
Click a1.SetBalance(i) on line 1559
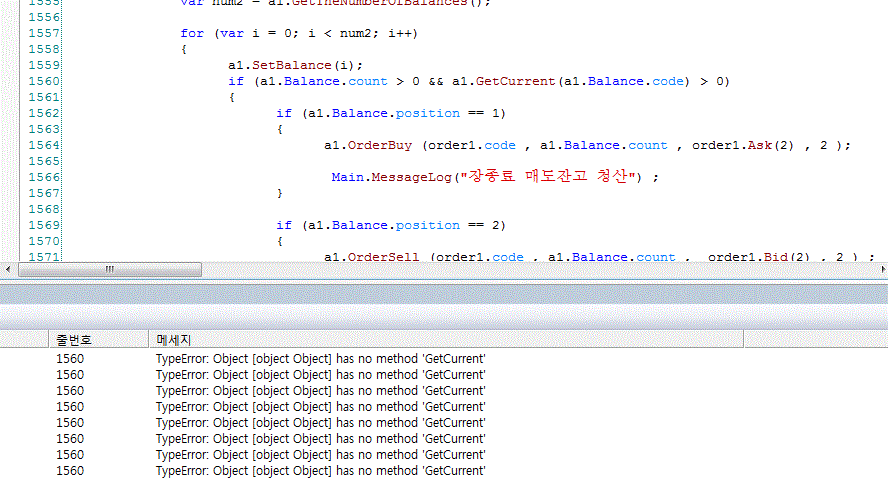296,65
